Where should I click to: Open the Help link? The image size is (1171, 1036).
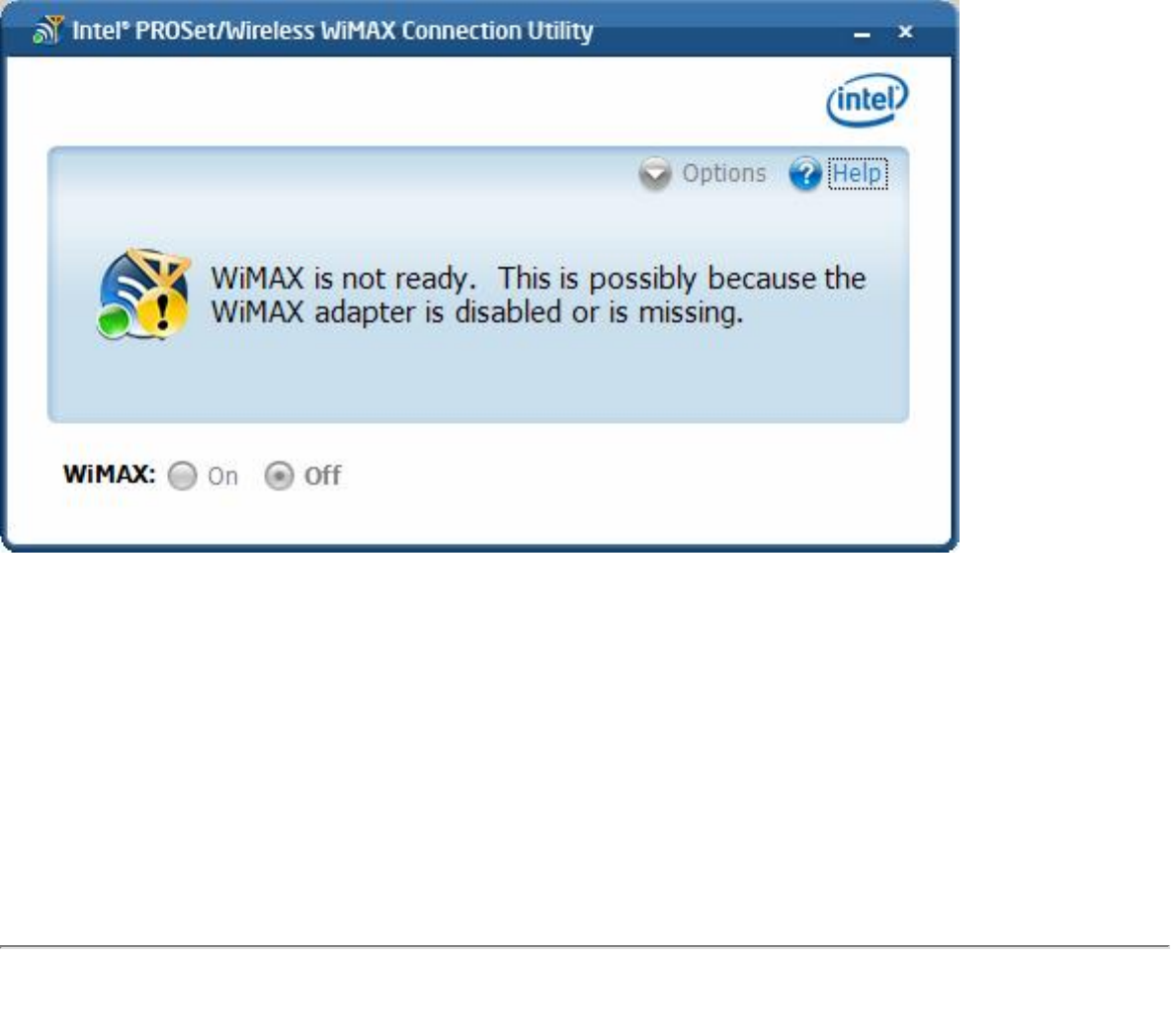(858, 173)
